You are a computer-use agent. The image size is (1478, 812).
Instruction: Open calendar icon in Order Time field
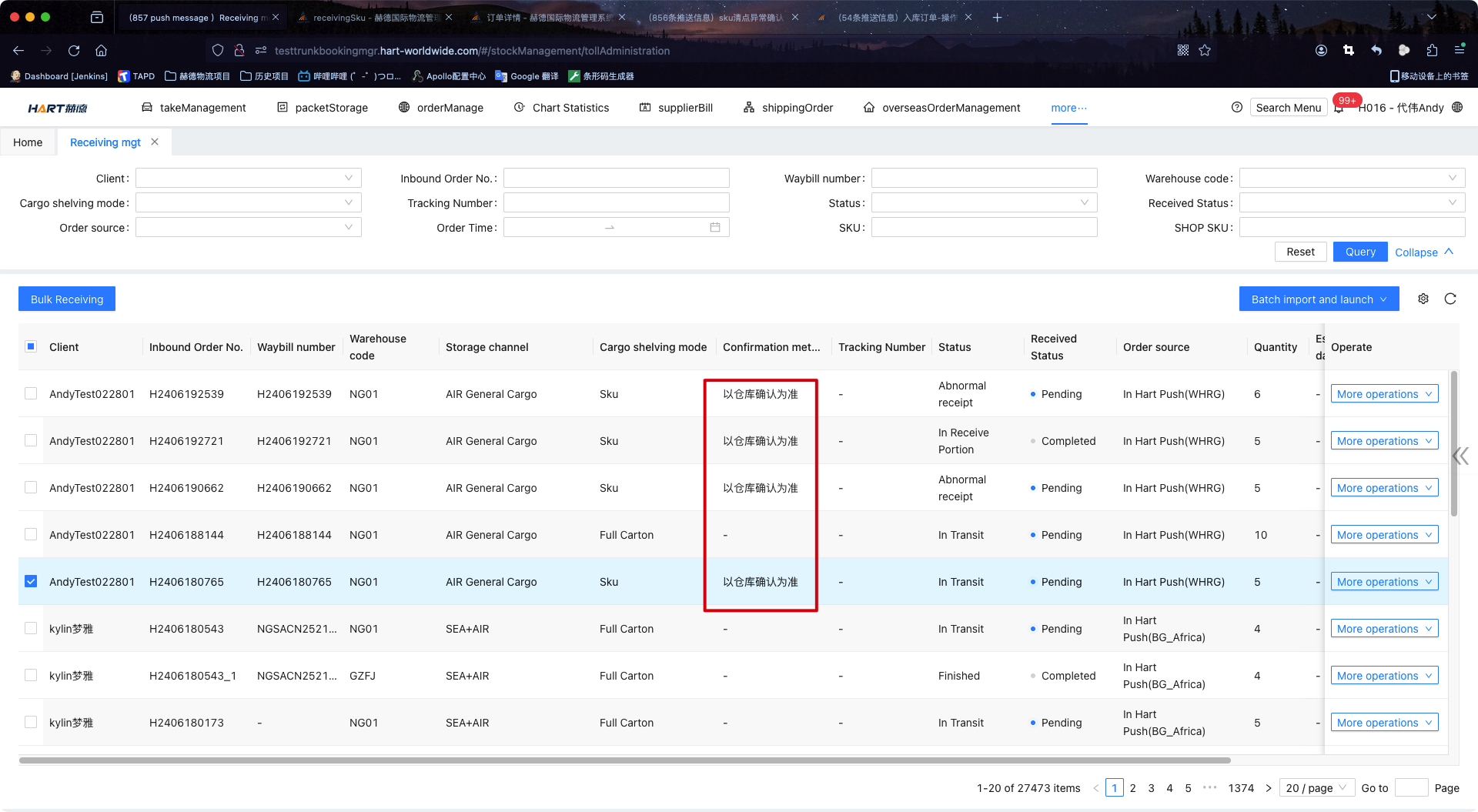[715, 228]
